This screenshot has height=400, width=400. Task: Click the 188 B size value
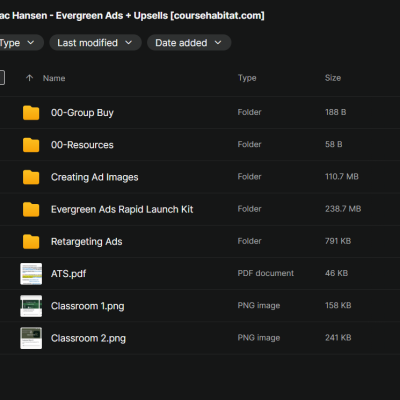335,112
